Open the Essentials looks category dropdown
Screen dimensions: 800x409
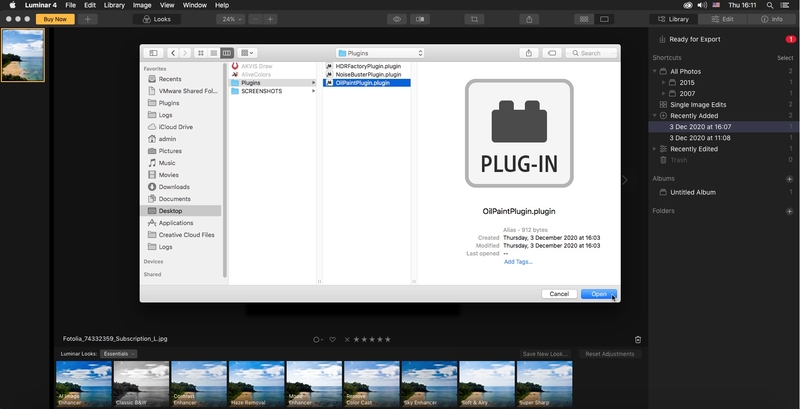point(118,354)
